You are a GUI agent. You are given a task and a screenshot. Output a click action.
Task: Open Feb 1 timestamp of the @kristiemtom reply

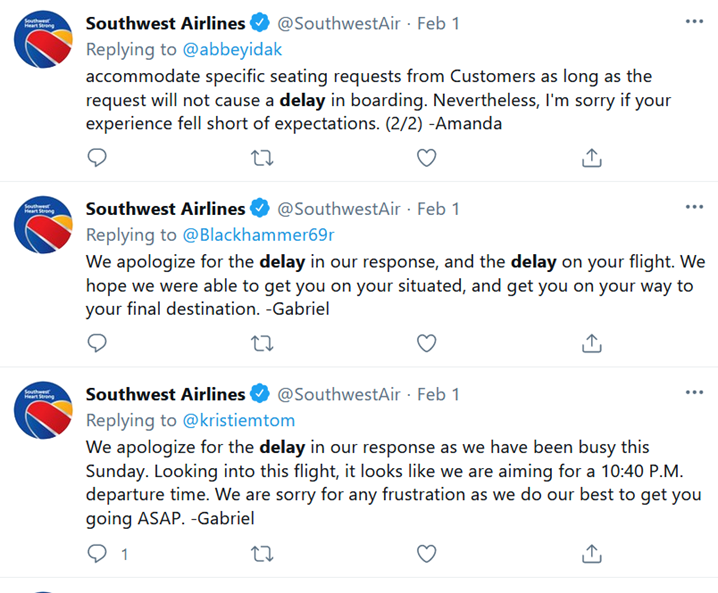[438, 394]
